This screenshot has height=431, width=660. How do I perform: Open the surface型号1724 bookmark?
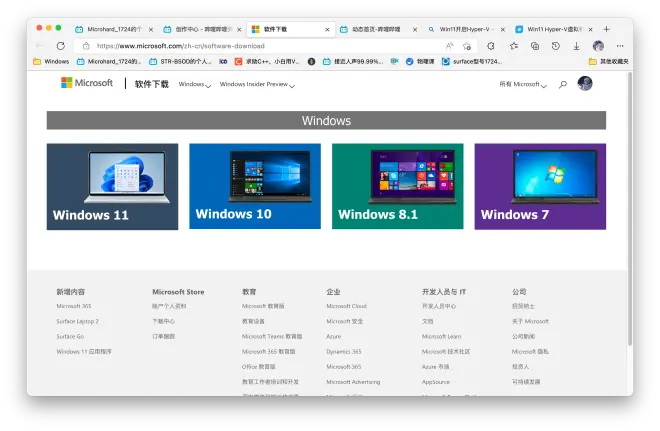[472, 61]
